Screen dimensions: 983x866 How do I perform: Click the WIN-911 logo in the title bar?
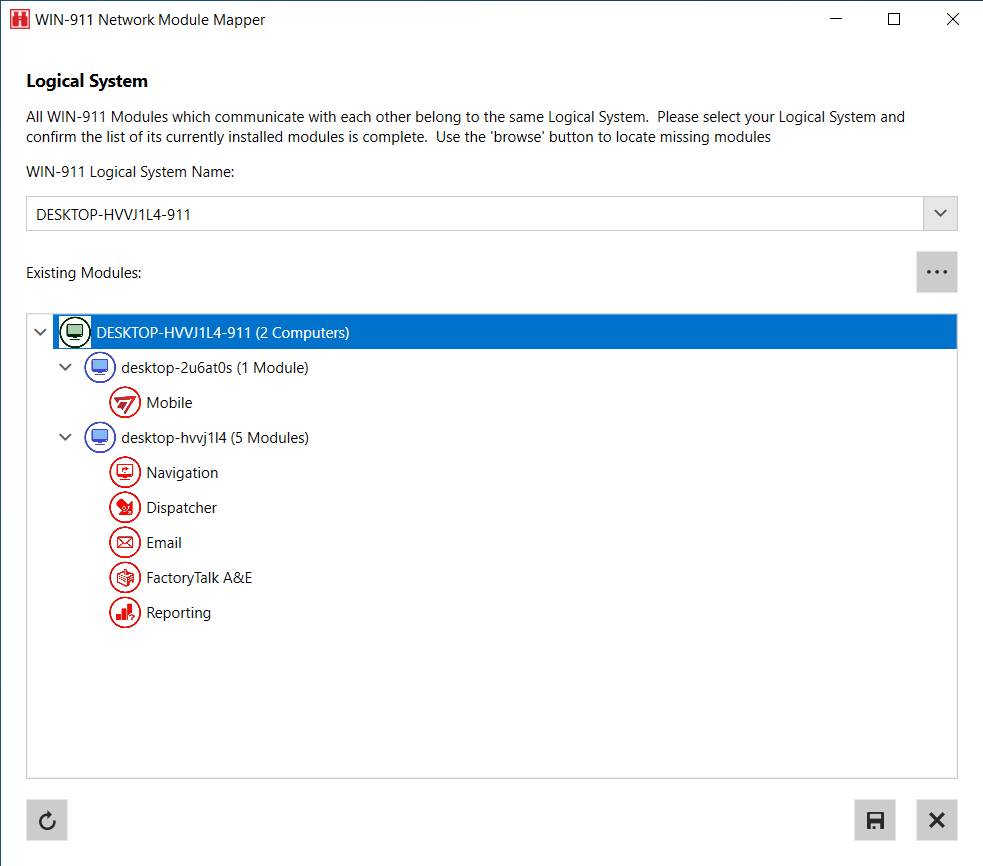tap(19, 19)
